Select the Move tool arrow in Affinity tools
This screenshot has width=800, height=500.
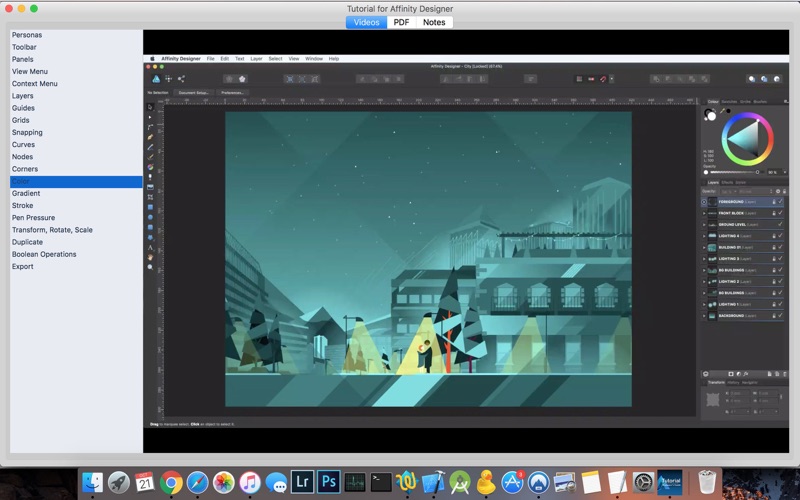tap(150, 107)
